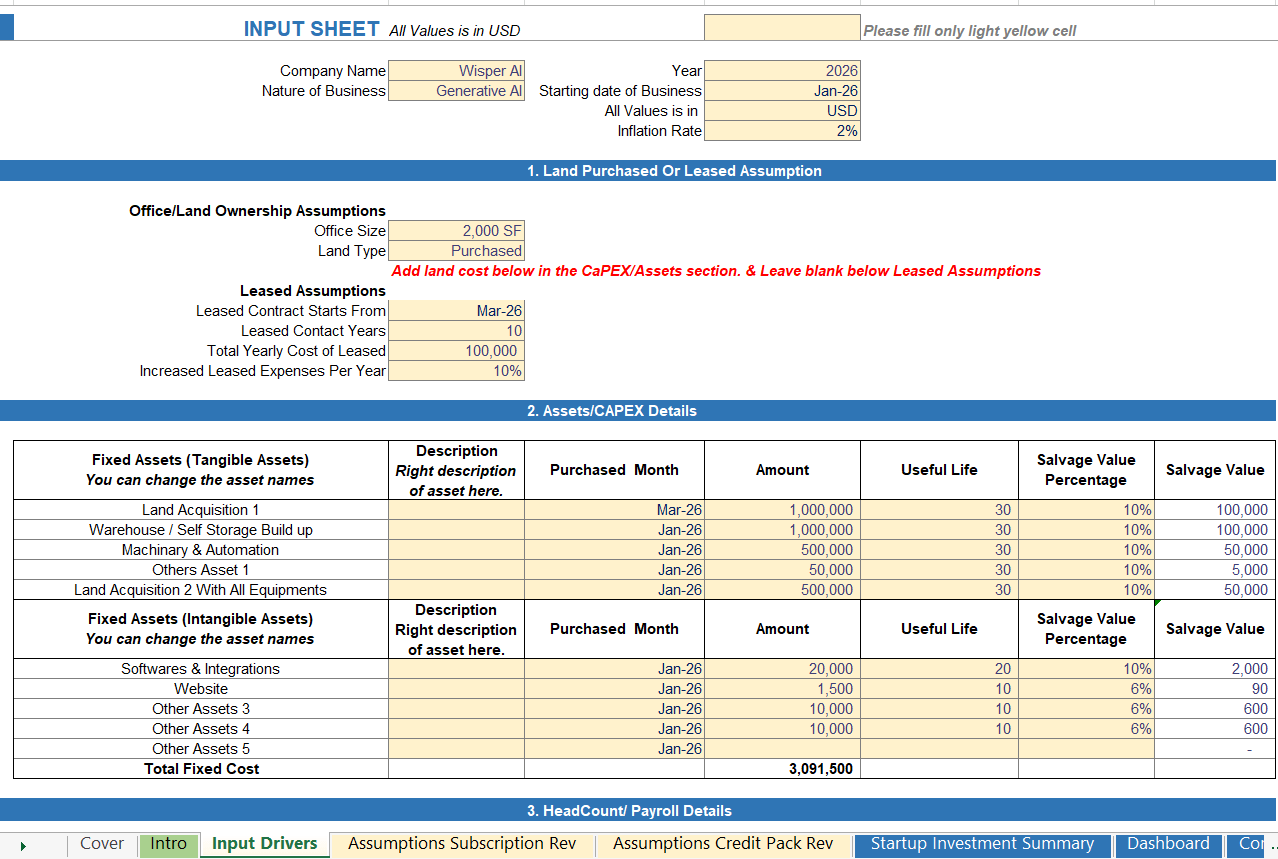1278x859 pixels.
Task: Switch to Assumptions Credit Pack Rev
Action: pyautogui.click(x=723, y=844)
